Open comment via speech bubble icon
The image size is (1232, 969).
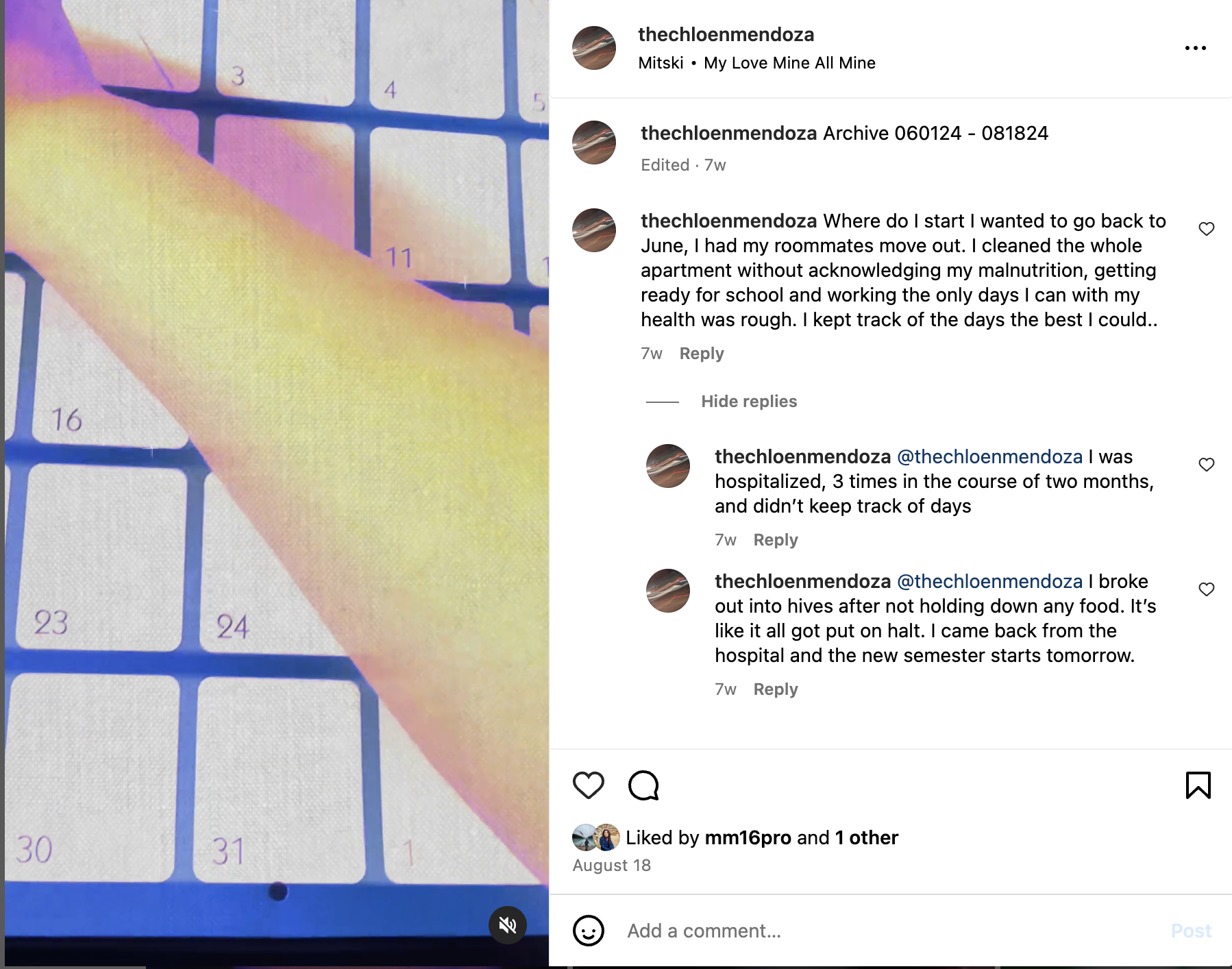[x=643, y=785]
